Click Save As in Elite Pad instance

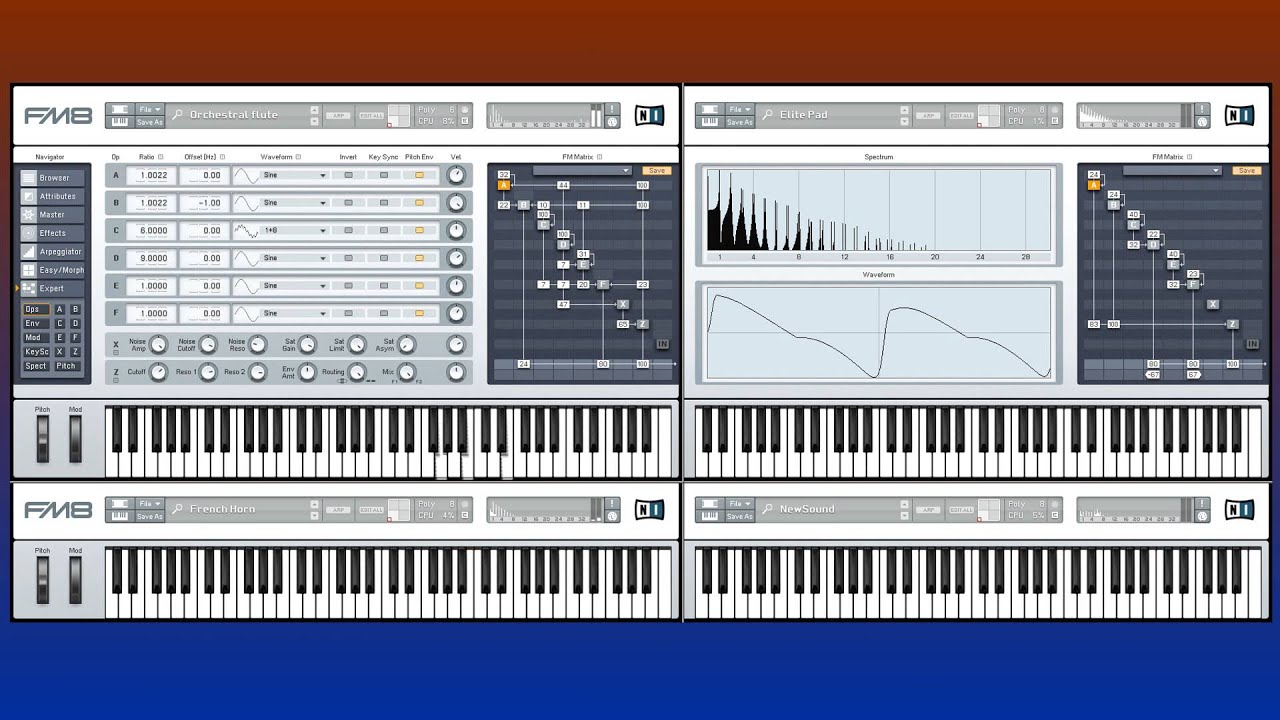point(740,123)
